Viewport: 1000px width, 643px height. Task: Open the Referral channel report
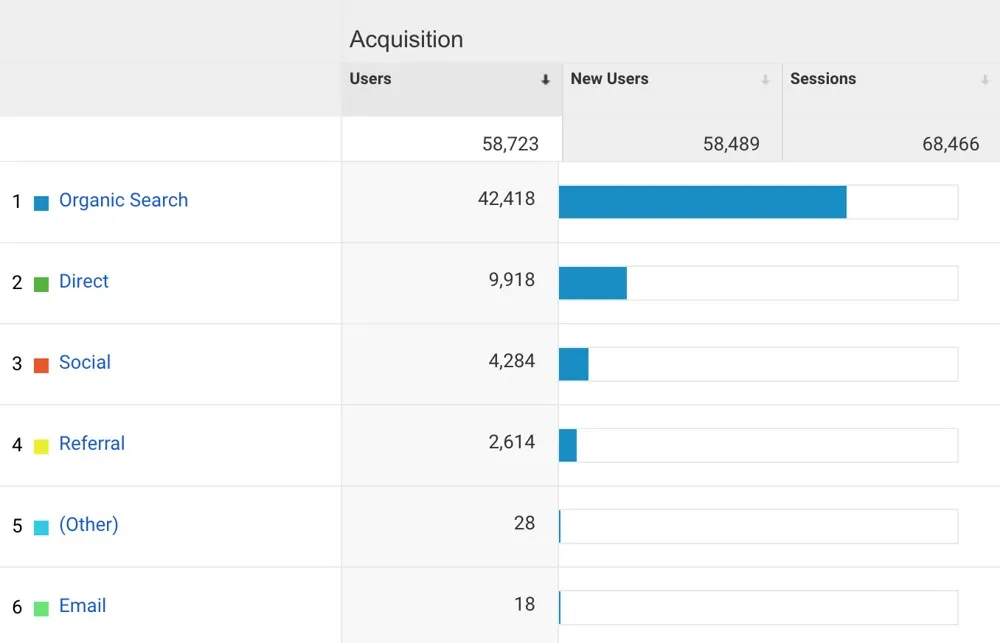coord(91,444)
